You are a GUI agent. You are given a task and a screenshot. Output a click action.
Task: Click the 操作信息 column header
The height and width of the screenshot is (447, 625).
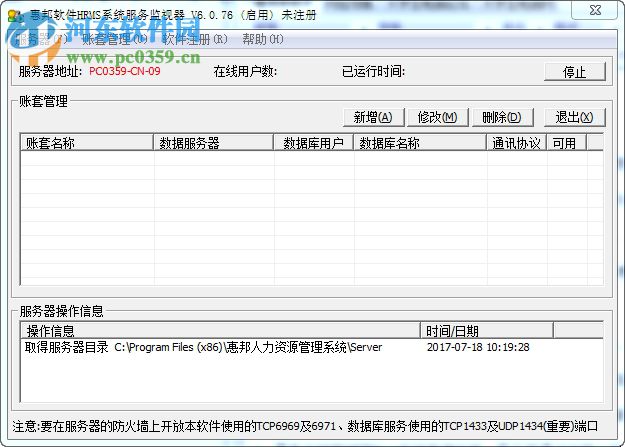point(220,331)
